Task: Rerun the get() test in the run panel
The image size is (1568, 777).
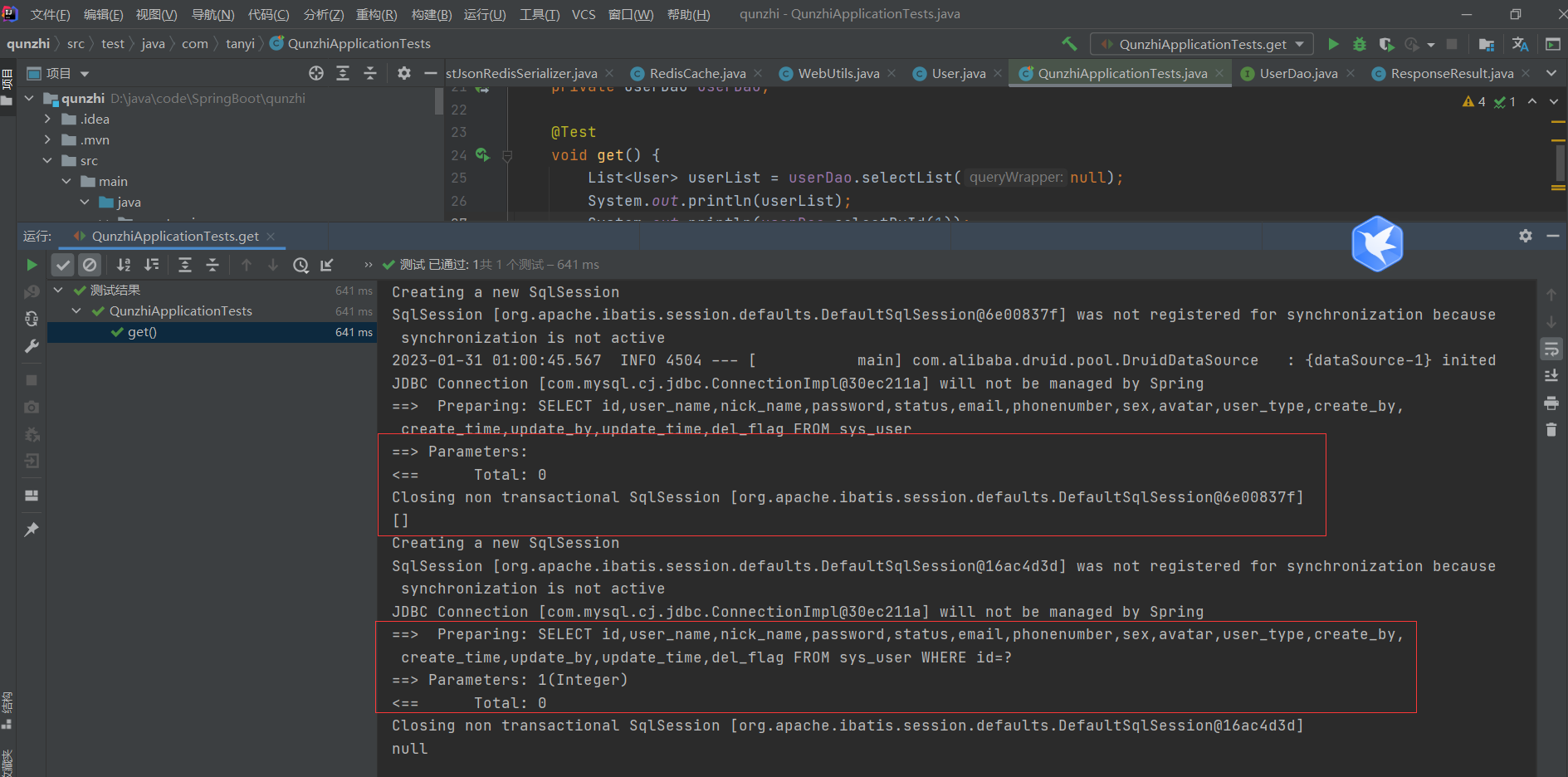Action: tap(32, 264)
